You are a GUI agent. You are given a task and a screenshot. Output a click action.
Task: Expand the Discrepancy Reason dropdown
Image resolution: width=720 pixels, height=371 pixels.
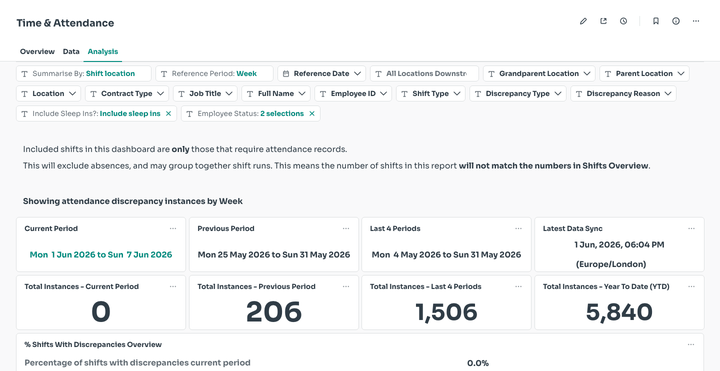click(624, 94)
